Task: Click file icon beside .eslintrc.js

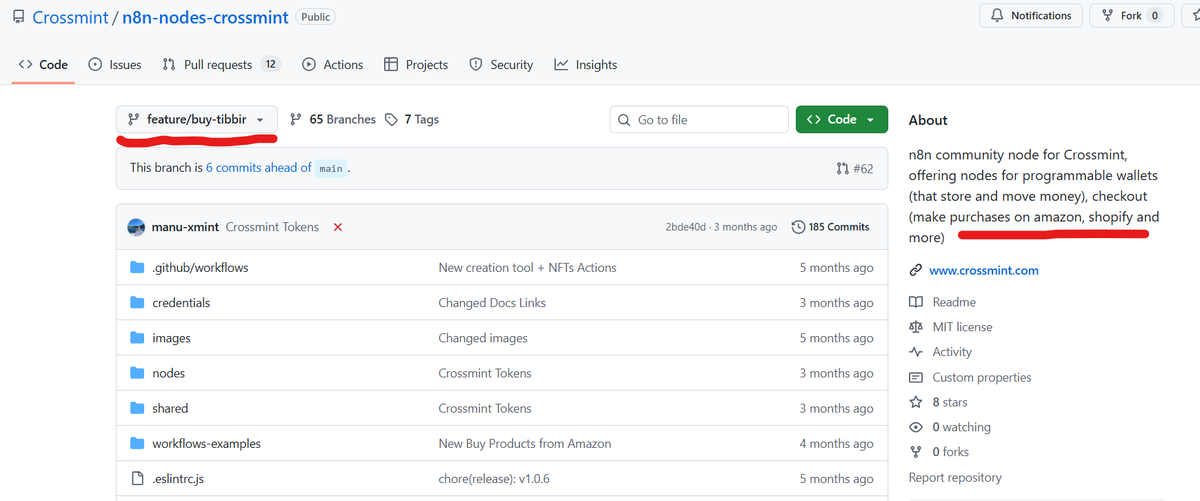Action: 137,478
